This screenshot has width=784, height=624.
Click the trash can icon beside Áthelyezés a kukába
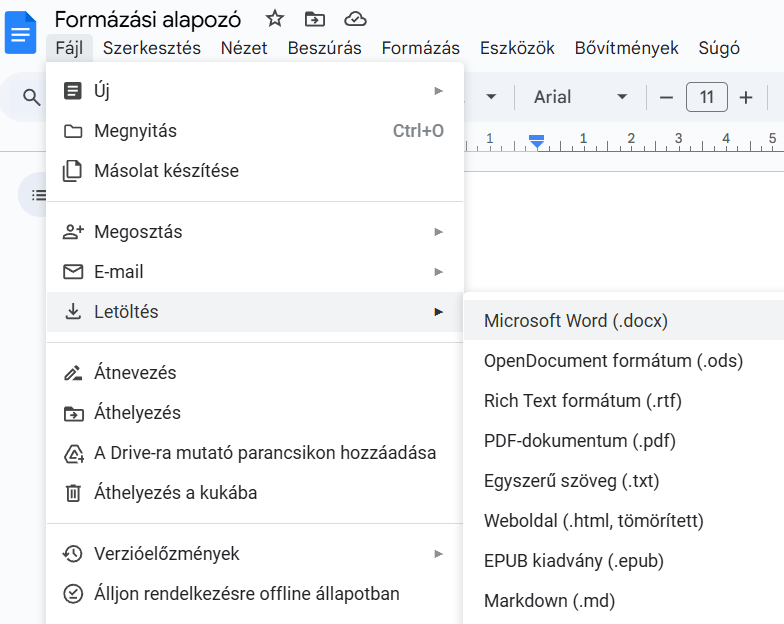(73, 493)
